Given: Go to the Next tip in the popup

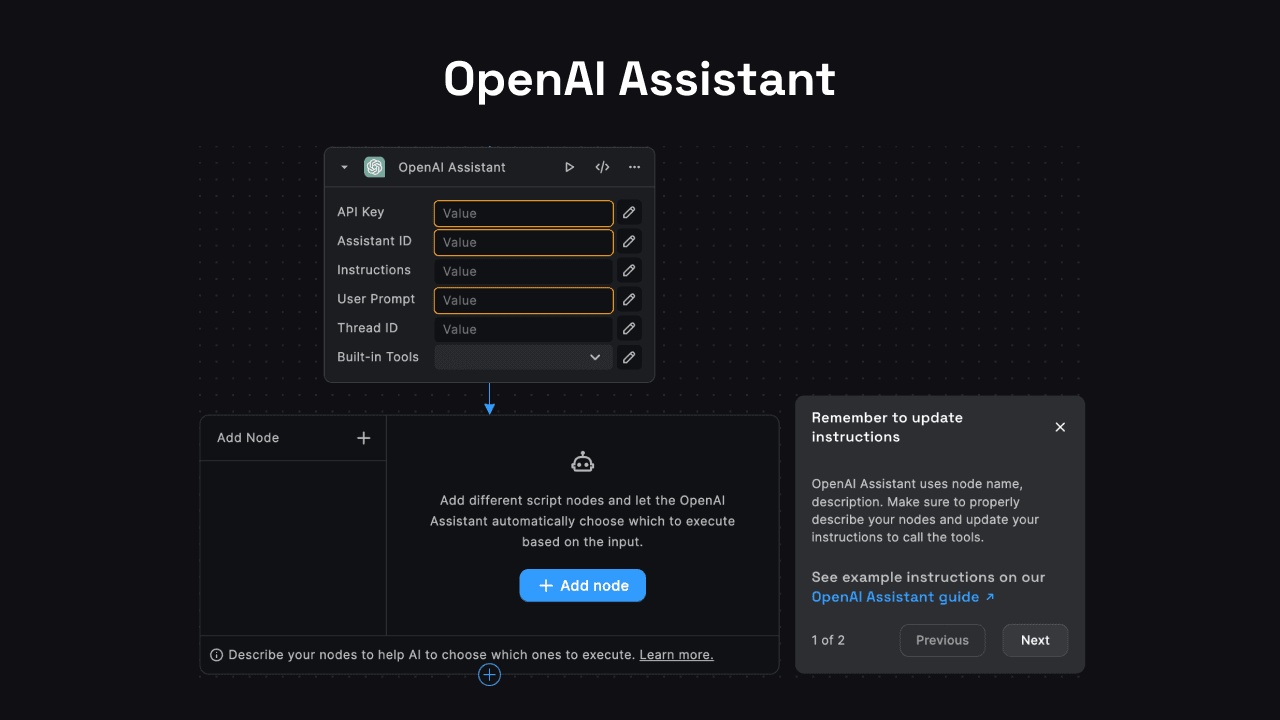Looking at the screenshot, I should click(1035, 640).
